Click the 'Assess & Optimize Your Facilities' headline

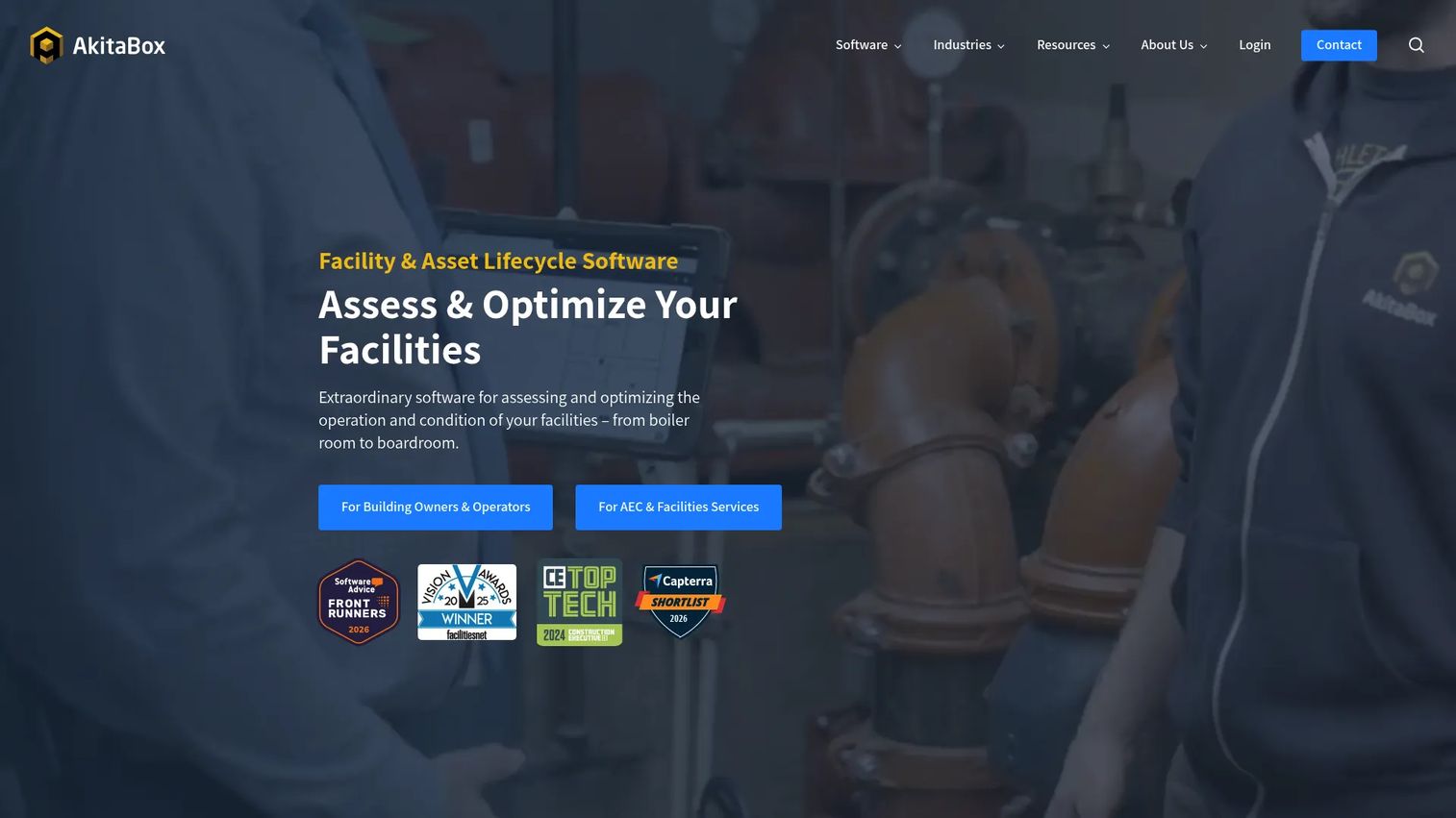528,328
